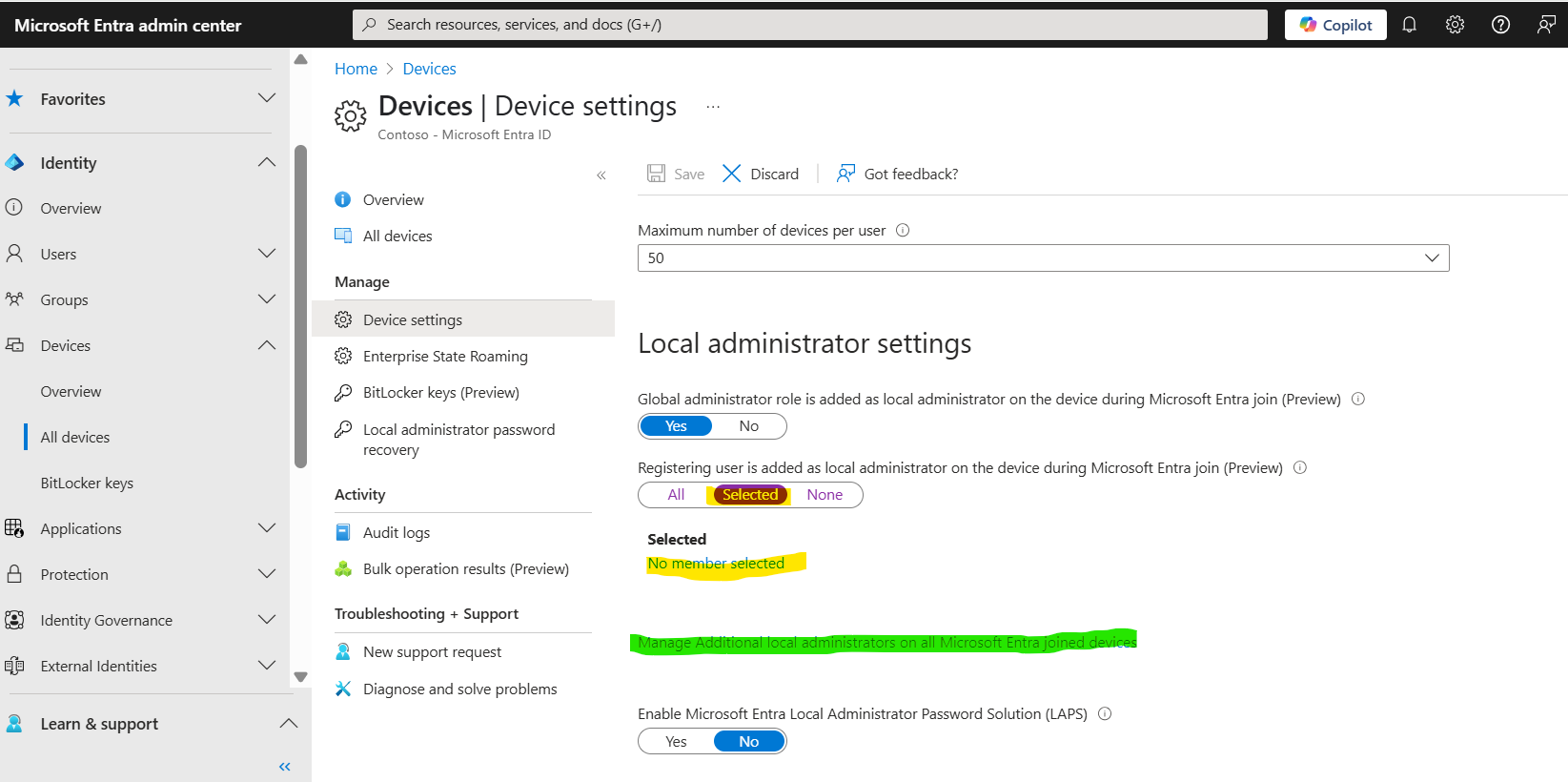Enable LAPS by clicking Yes

[x=676, y=742]
